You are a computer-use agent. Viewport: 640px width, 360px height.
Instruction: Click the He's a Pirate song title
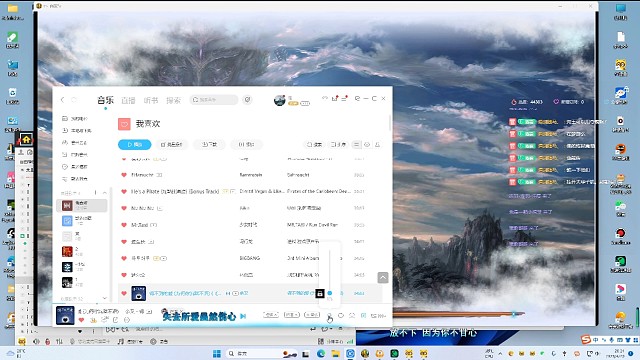click(x=175, y=191)
